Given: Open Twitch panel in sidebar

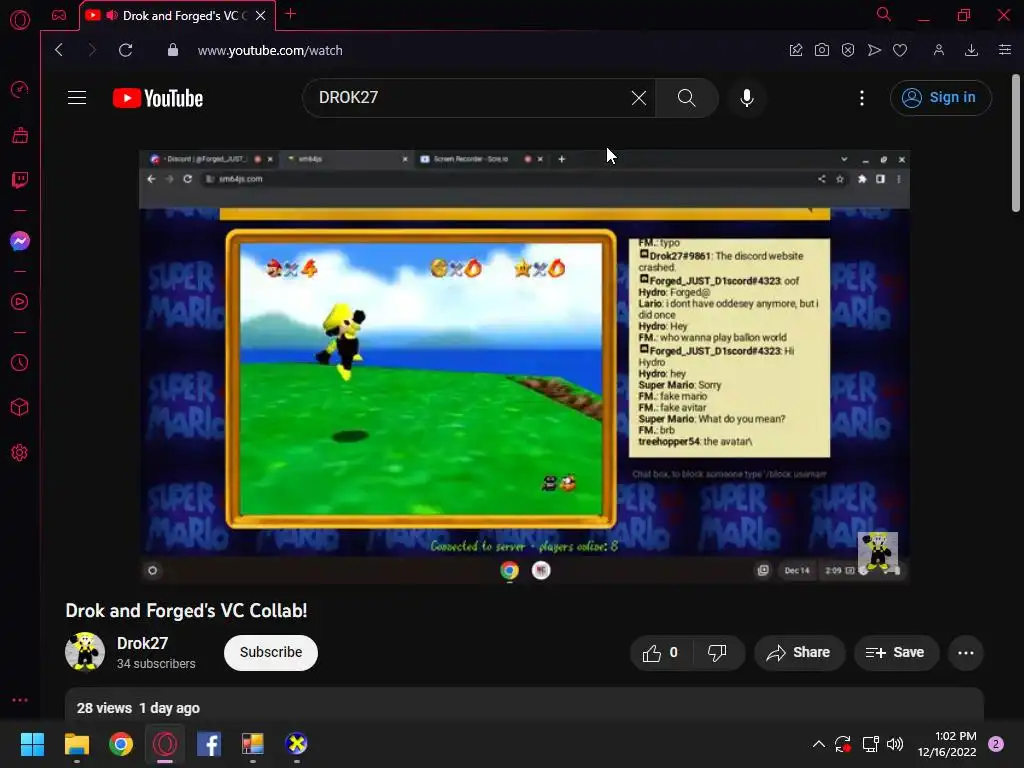Looking at the screenshot, I should click(20, 180).
